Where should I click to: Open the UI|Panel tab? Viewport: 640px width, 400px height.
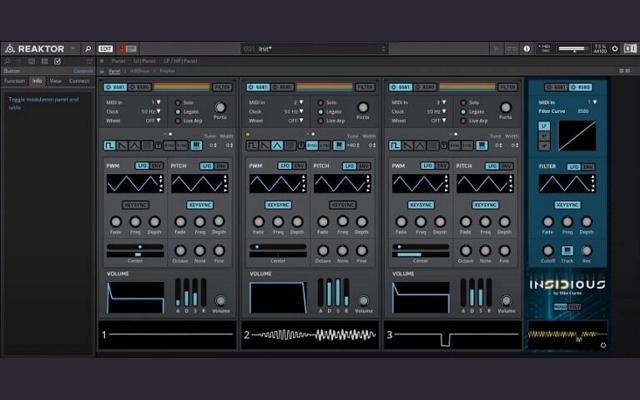tap(144, 61)
